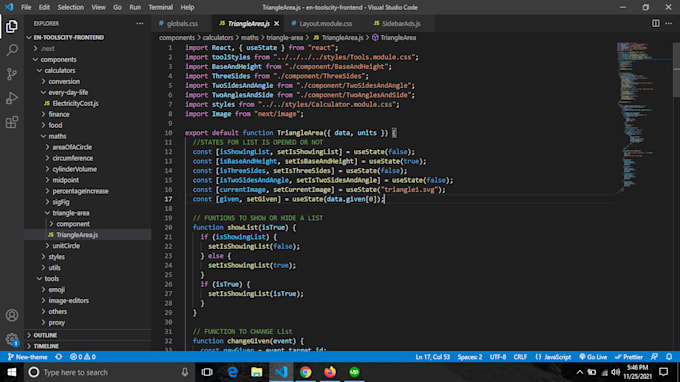Image resolution: width=680 pixels, height=382 pixels.
Task: Switch to the globals.css tab
Action: 182,23
